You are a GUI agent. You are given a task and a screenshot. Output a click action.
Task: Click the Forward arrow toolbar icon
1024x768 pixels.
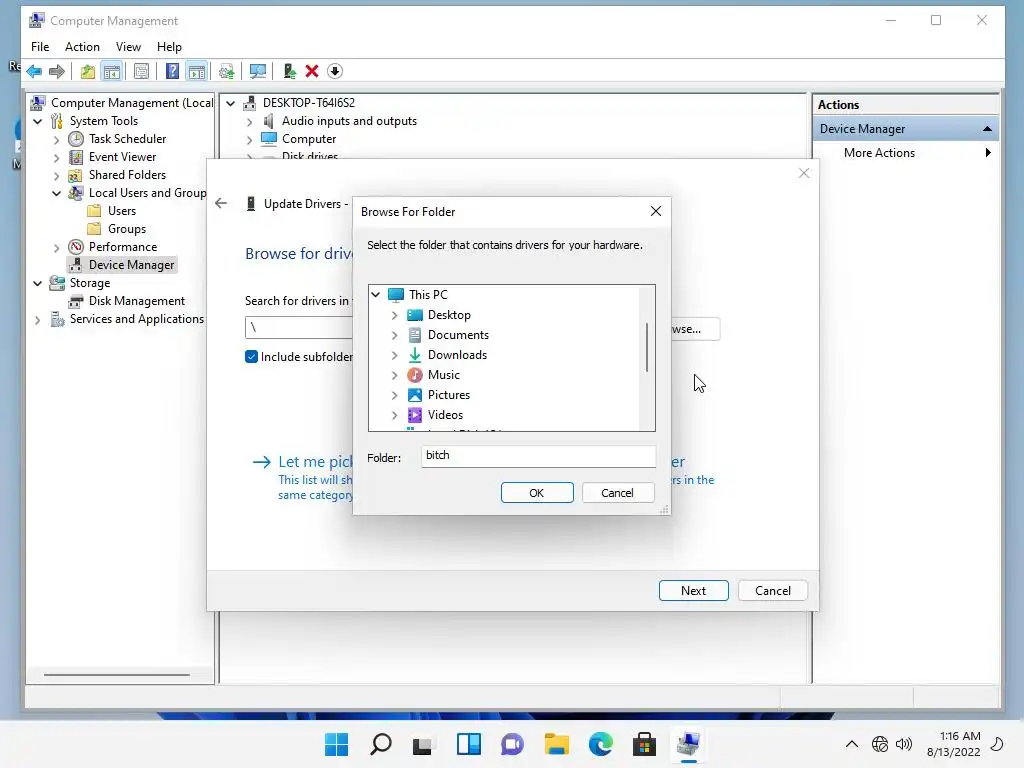pyautogui.click(x=57, y=71)
